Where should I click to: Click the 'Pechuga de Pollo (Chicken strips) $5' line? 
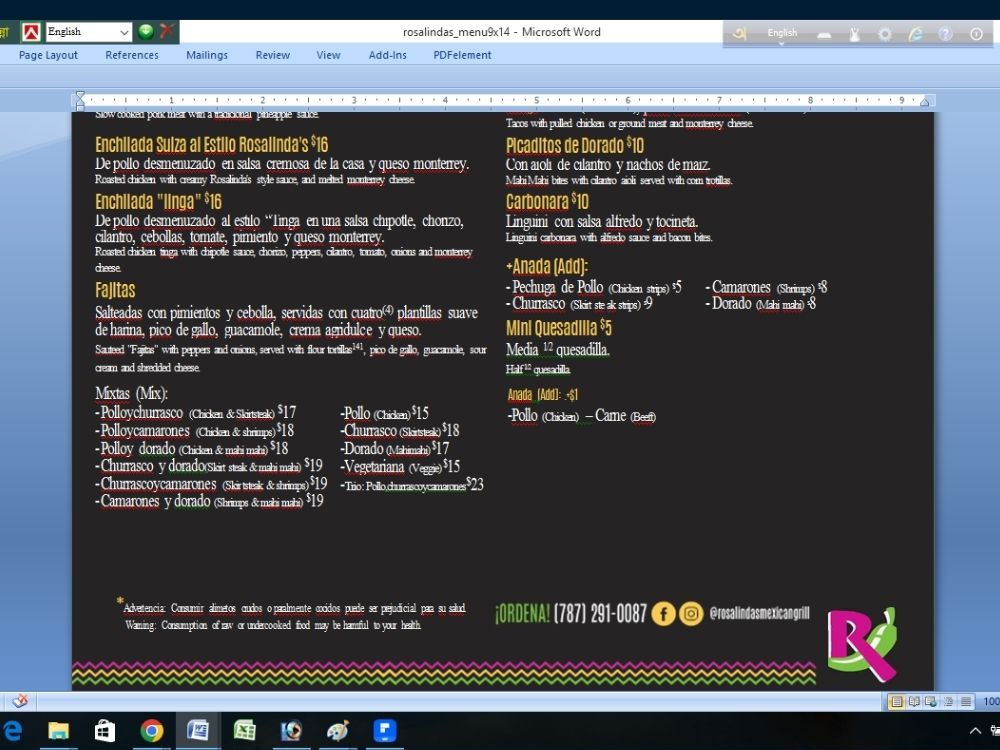[594, 288]
